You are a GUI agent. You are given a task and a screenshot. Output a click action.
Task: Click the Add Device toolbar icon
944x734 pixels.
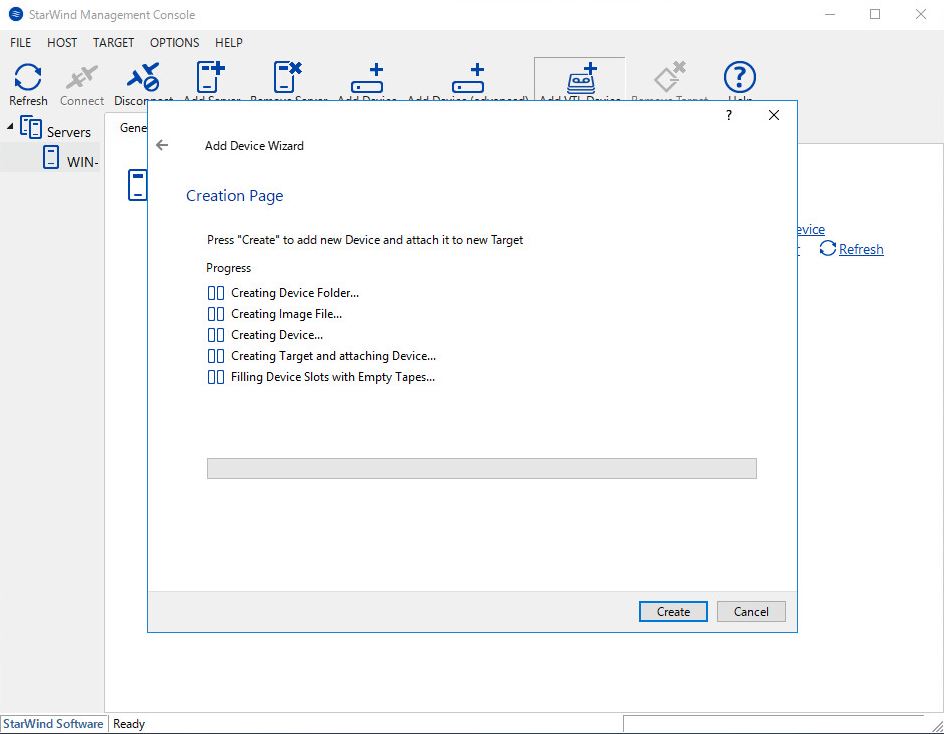(x=367, y=78)
